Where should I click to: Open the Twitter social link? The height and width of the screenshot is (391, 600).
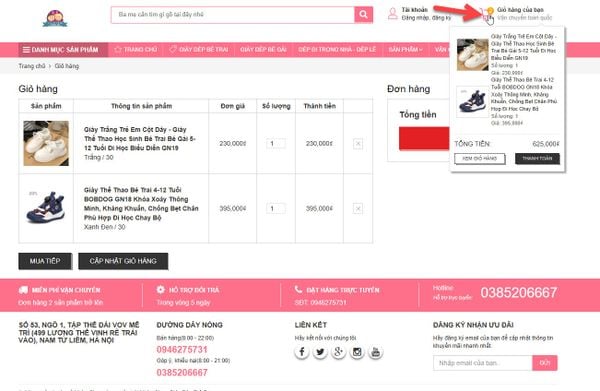click(x=320, y=352)
